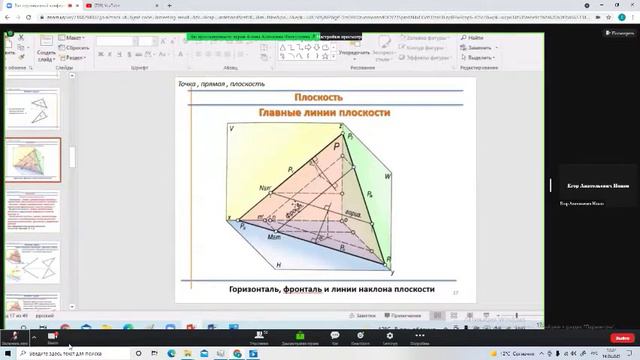Open audio options chevron beside microphone
Screen dimensions: 640x360
[34, 337]
